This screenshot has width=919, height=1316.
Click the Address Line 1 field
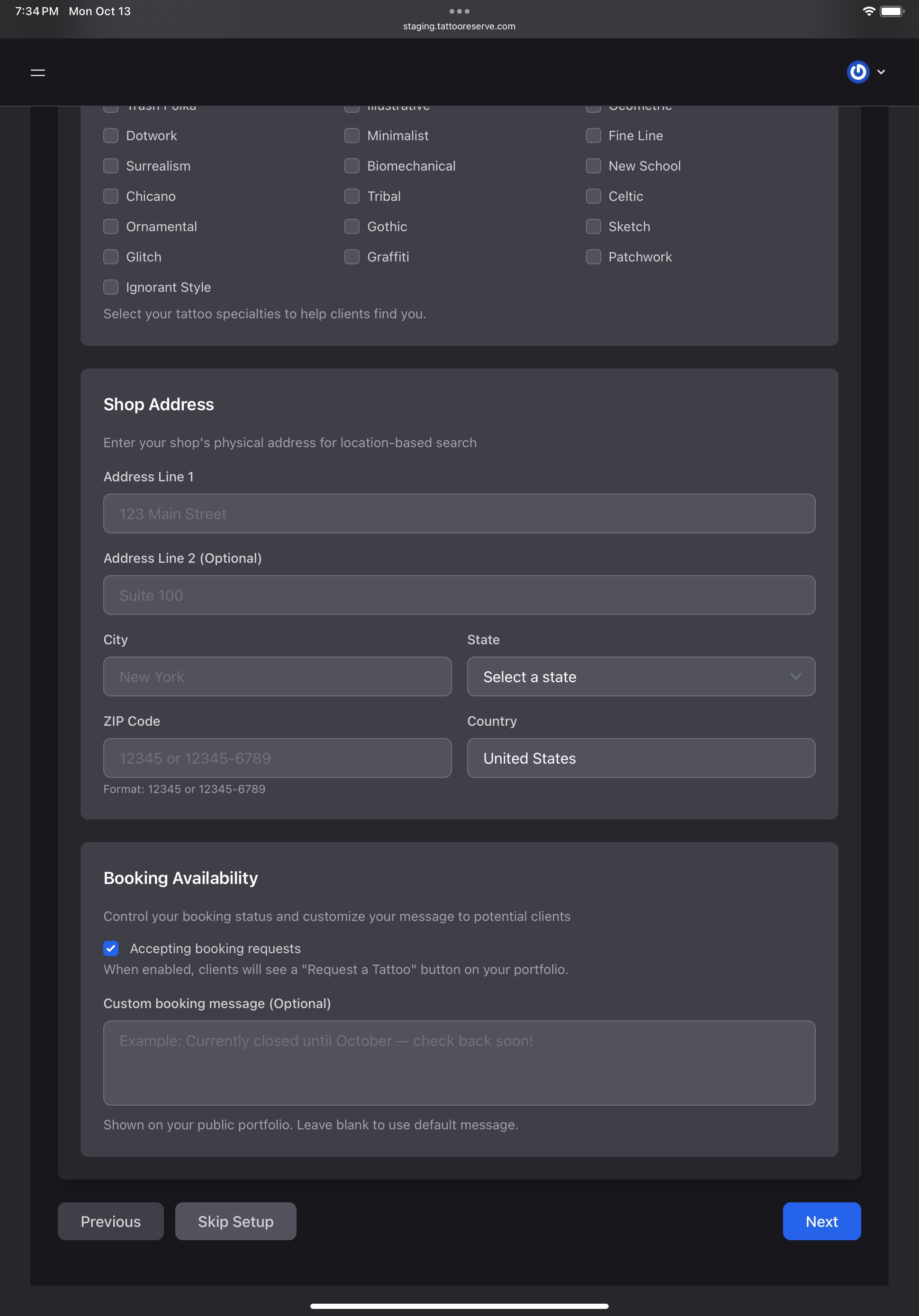pyautogui.click(x=459, y=514)
